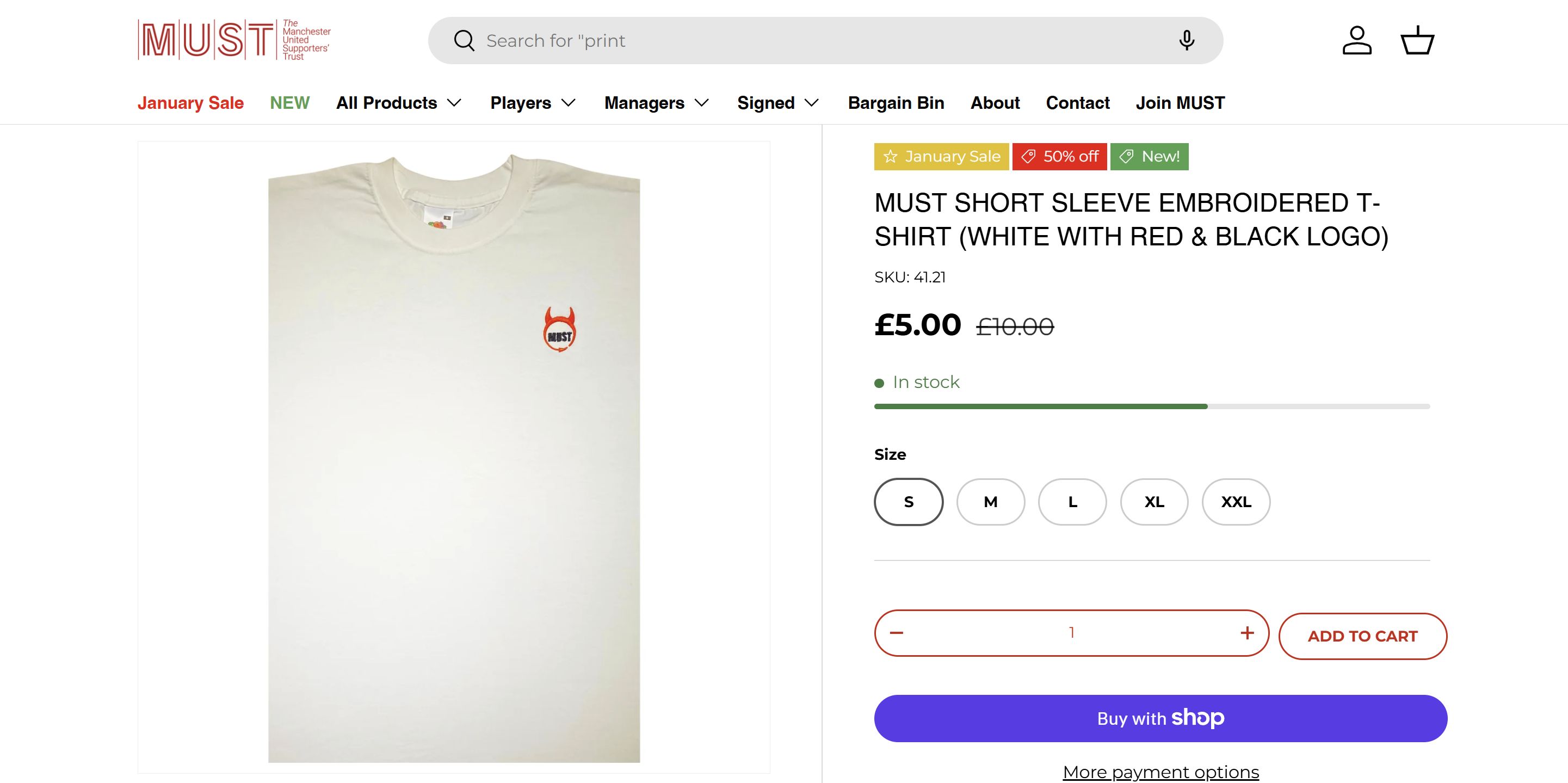Click the January Sale star badge

941,157
